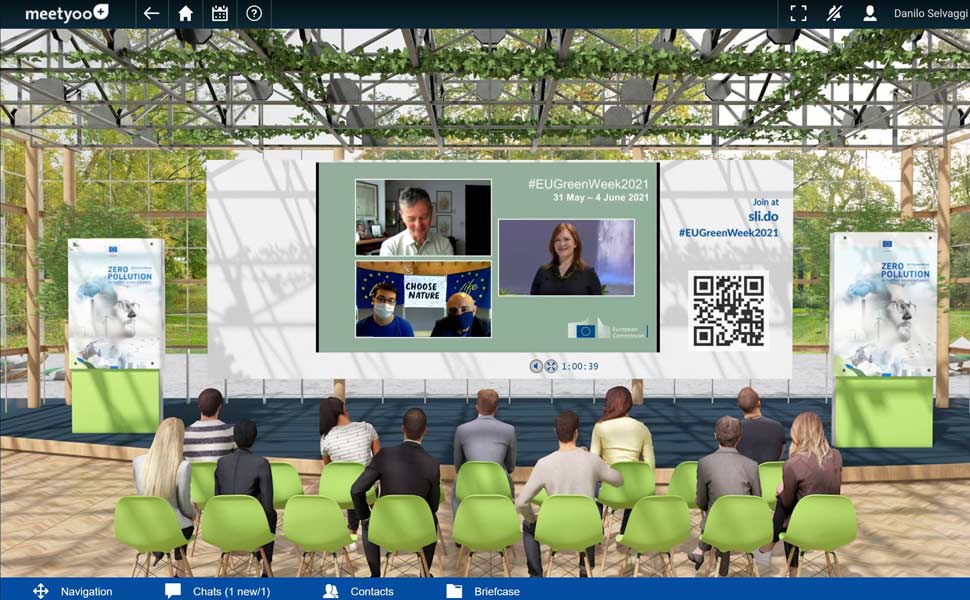Screen dimensions: 970x600
Task: Click the 'Join at sli.do' link
Action: pyautogui.click(x=763, y=208)
